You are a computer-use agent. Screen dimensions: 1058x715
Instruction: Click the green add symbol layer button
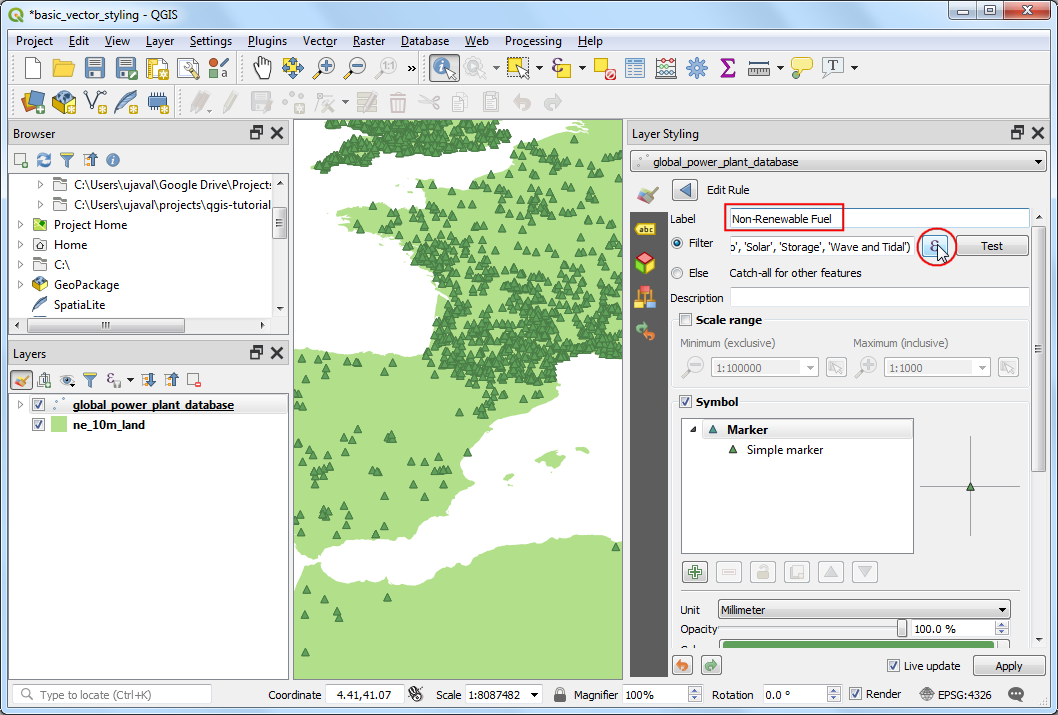tap(695, 572)
